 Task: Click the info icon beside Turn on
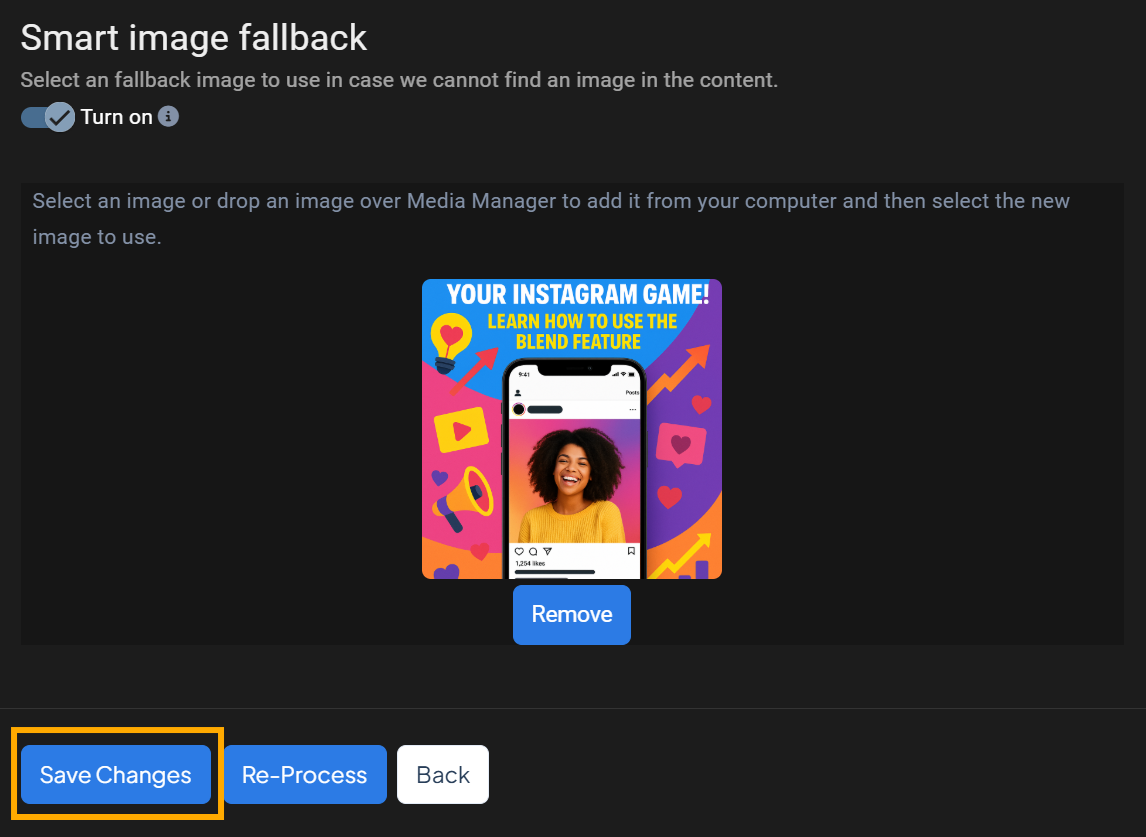tap(168, 116)
